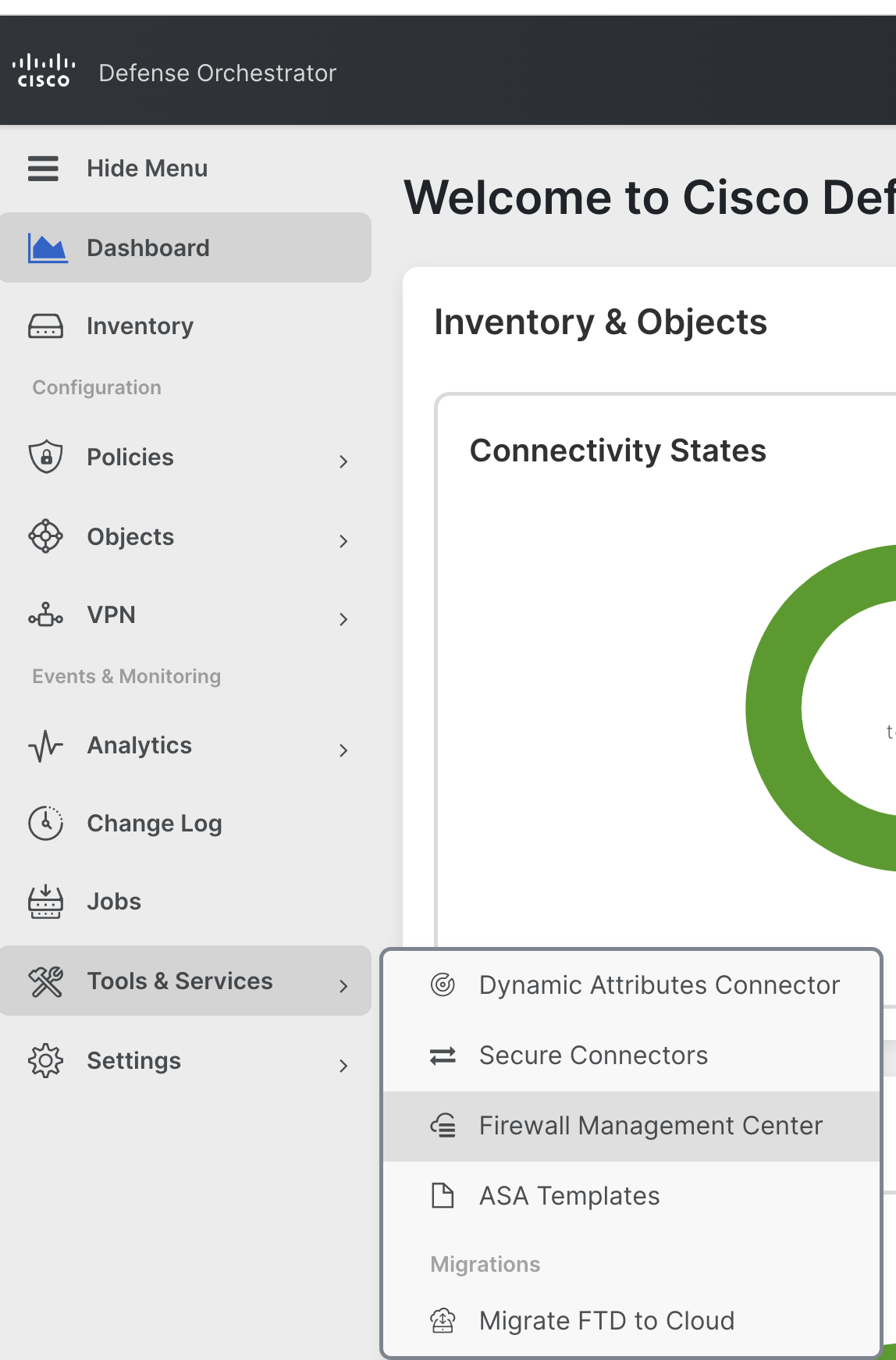The height and width of the screenshot is (1360, 896).
Task: Open Firewall Management Center
Action: tap(631, 1126)
